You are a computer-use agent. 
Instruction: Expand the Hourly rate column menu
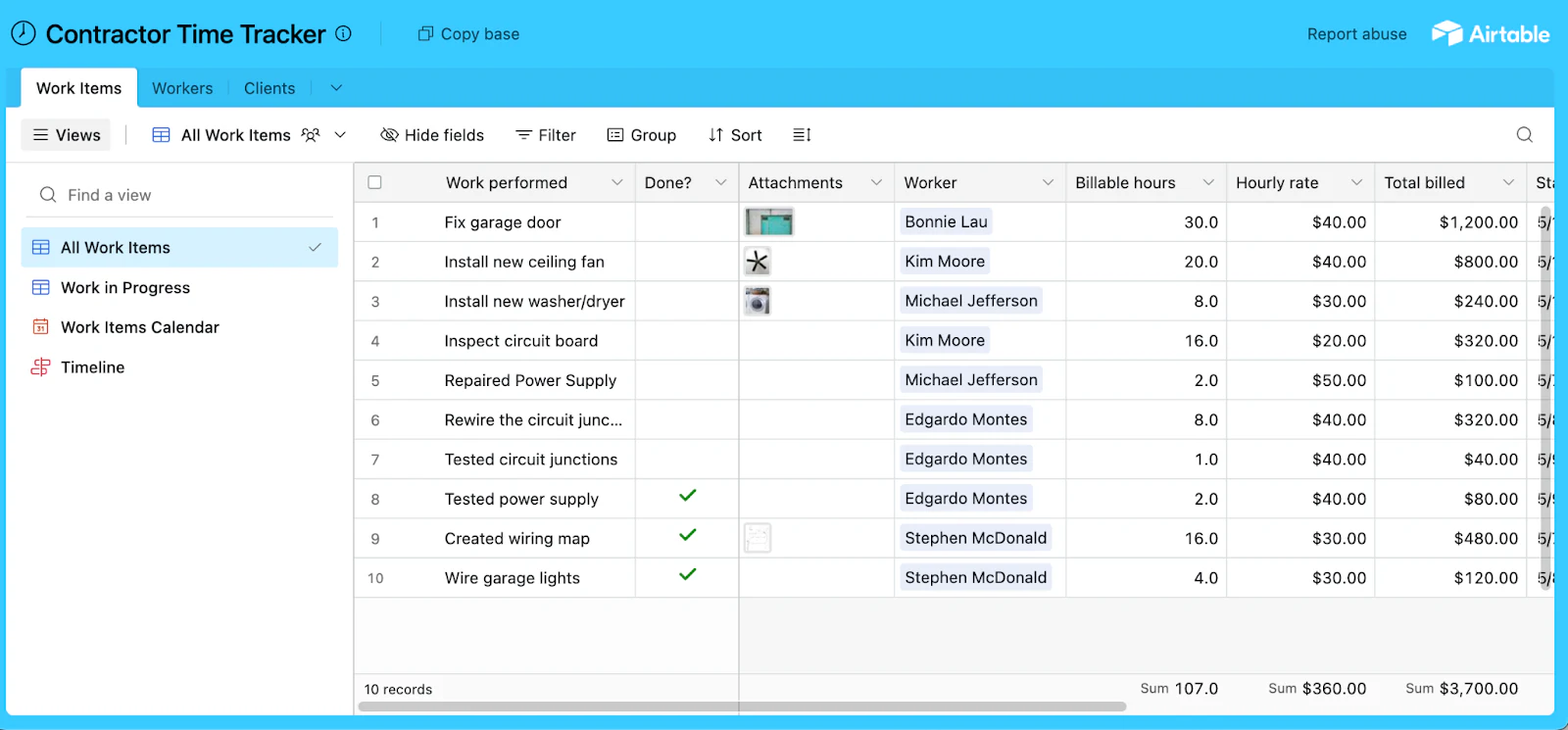[1356, 182]
